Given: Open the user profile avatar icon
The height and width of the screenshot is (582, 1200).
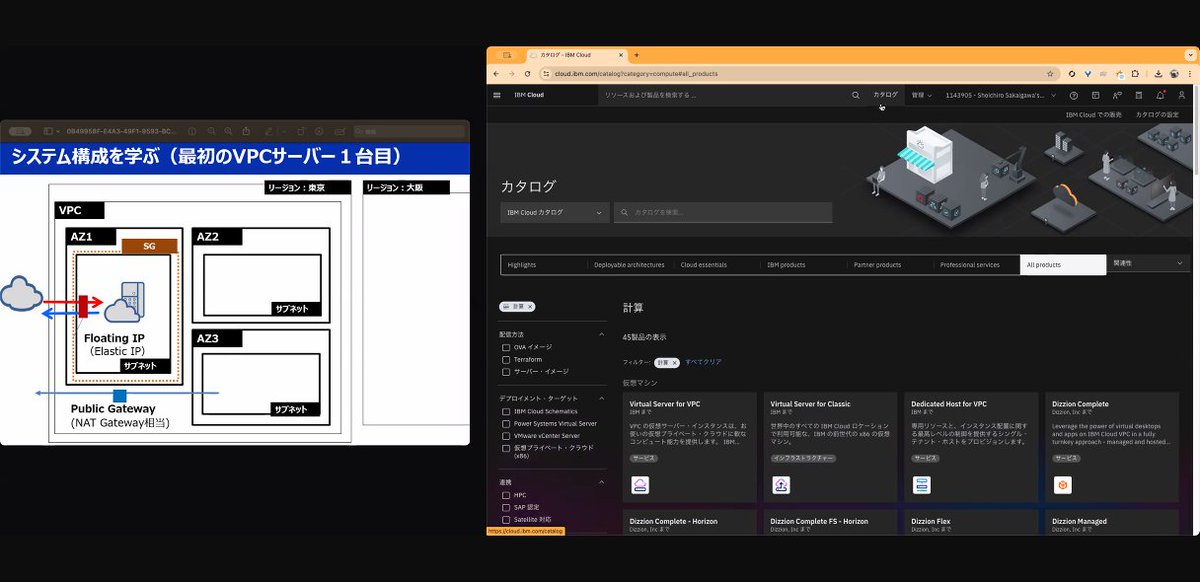Looking at the screenshot, I should [1181, 95].
